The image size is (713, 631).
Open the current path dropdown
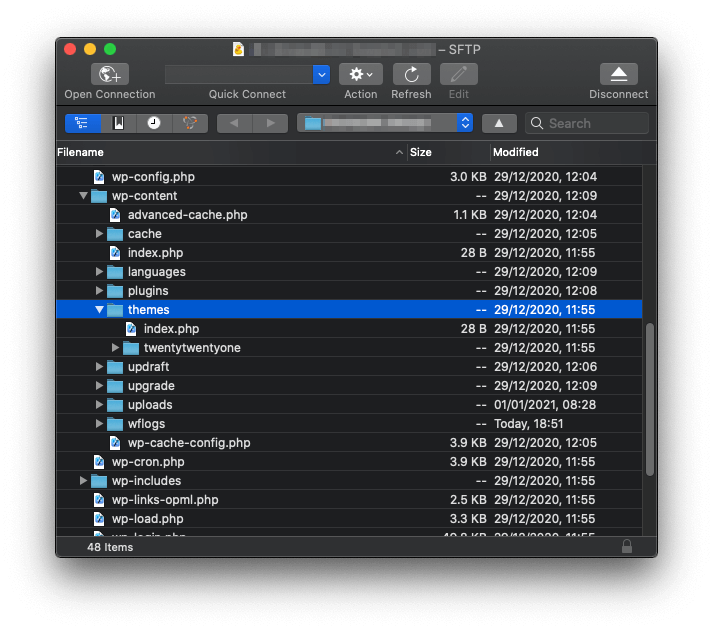pos(464,123)
